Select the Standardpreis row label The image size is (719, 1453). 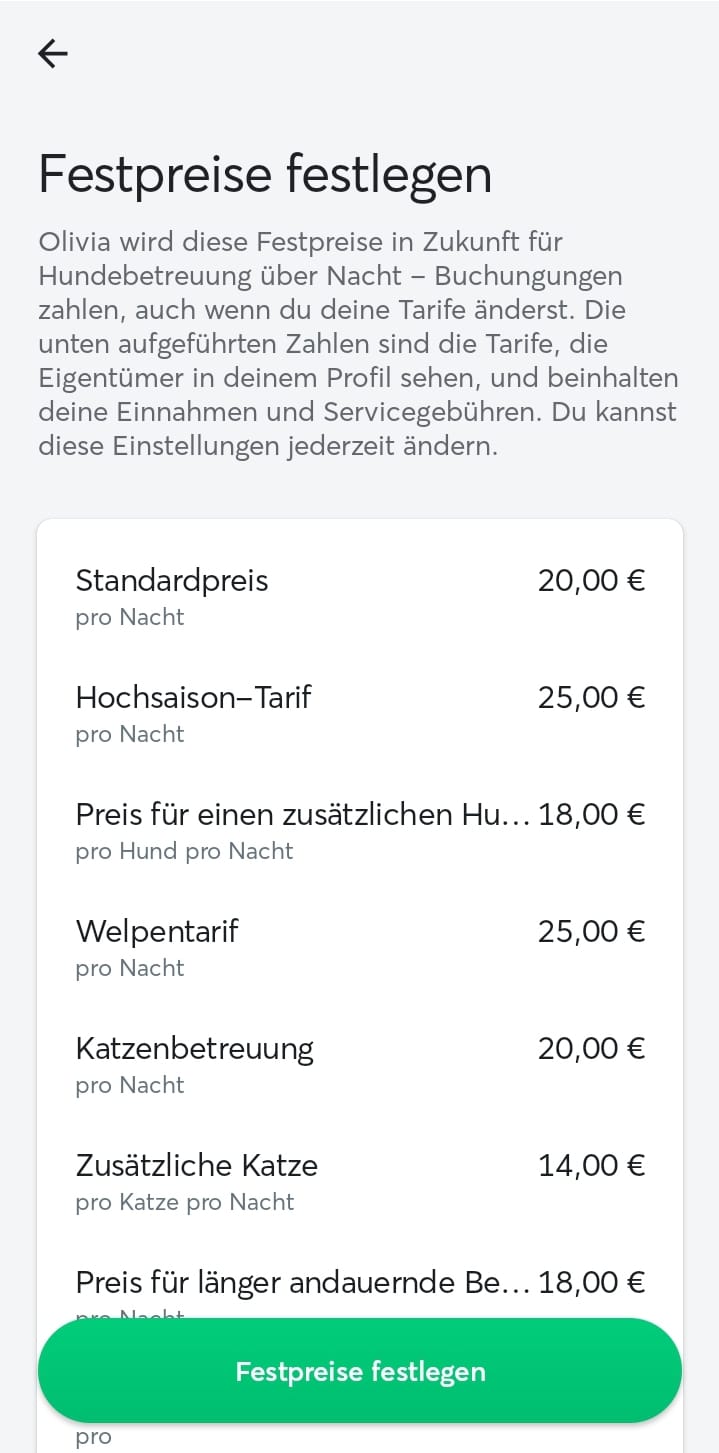pyautogui.click(x=172, y=581)
